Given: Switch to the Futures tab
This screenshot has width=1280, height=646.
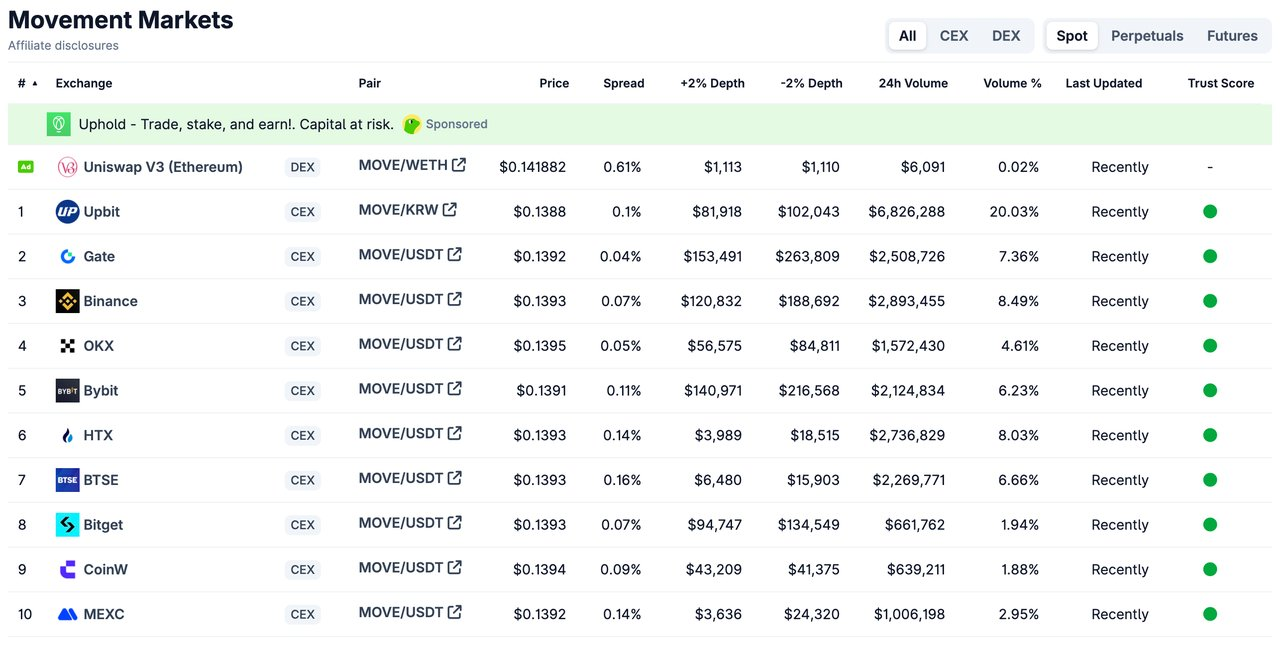Looking at the screenshot, I should click(x=1232, y=36).
